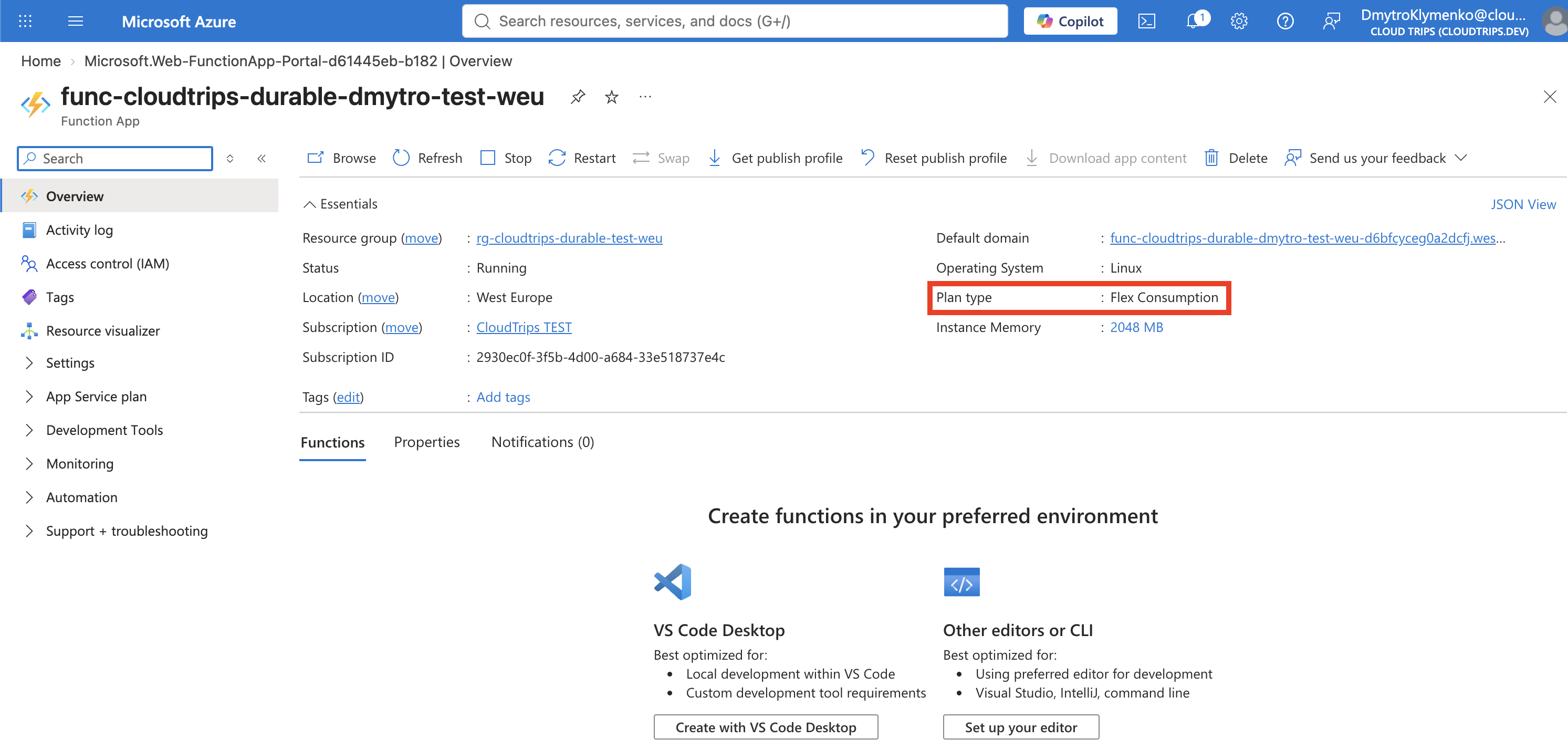This screenshot has width=1568, height=749.
Task: Restart the function app
Action: coord(582,158)
